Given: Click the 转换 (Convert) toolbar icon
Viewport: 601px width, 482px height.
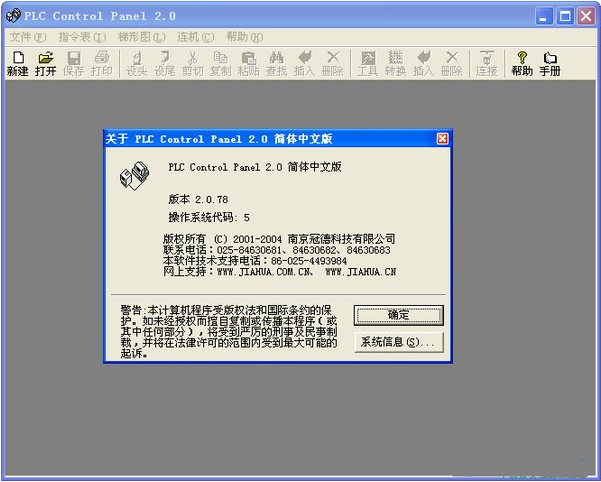Looking at the screenshot, I should (x=396, y=64).
